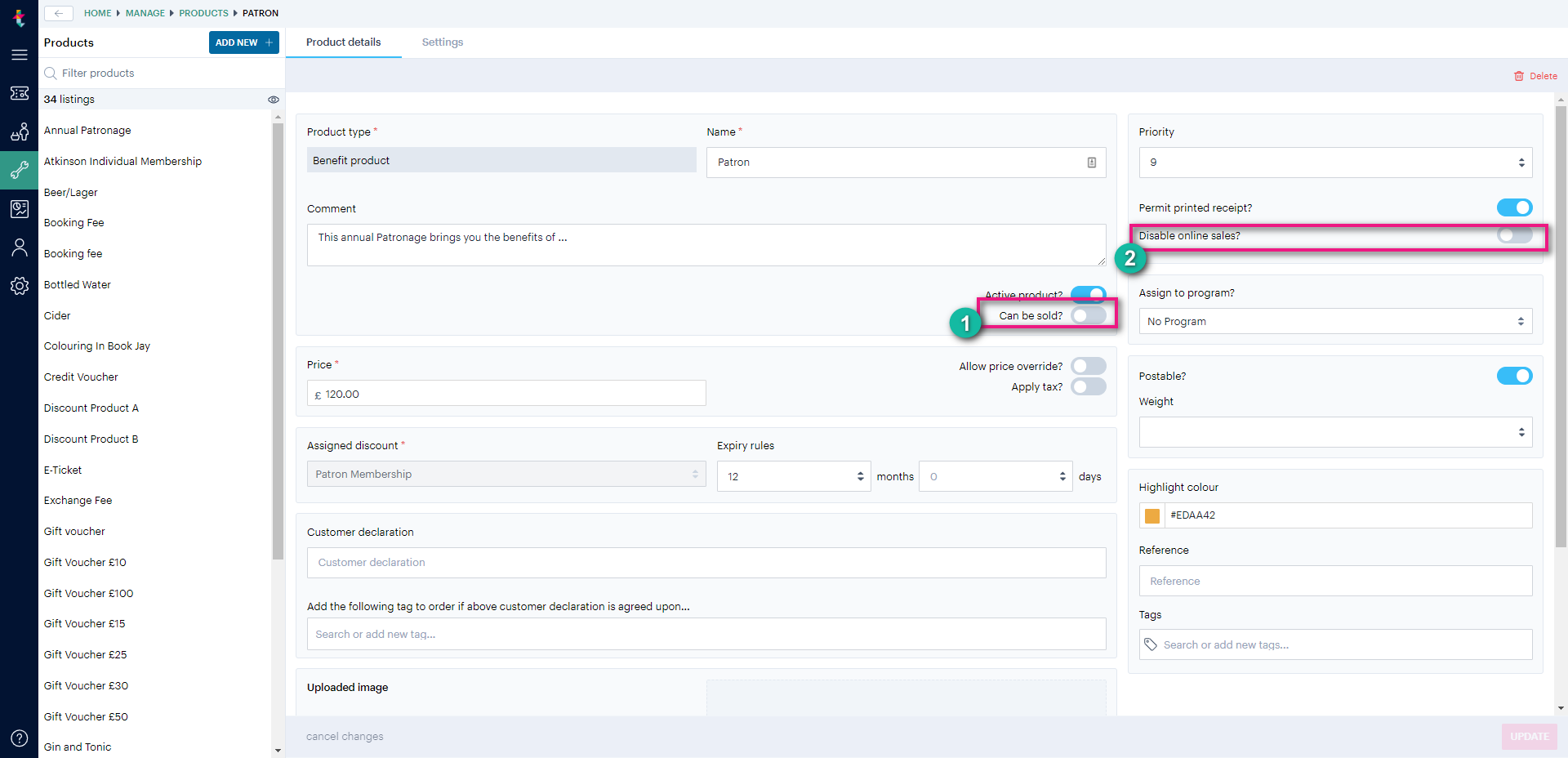Click the Name input field
This screenshot has height=758, width=1568.
(906, 163)
